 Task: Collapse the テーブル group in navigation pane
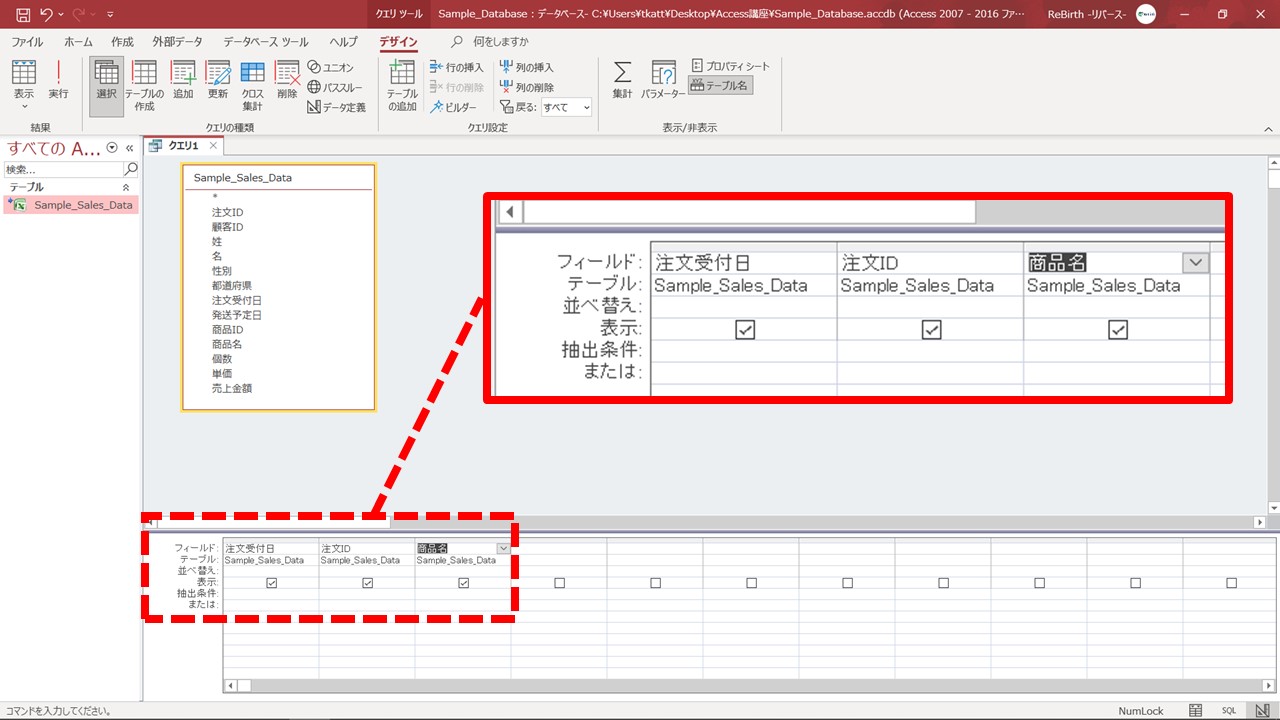pos(126,187)
